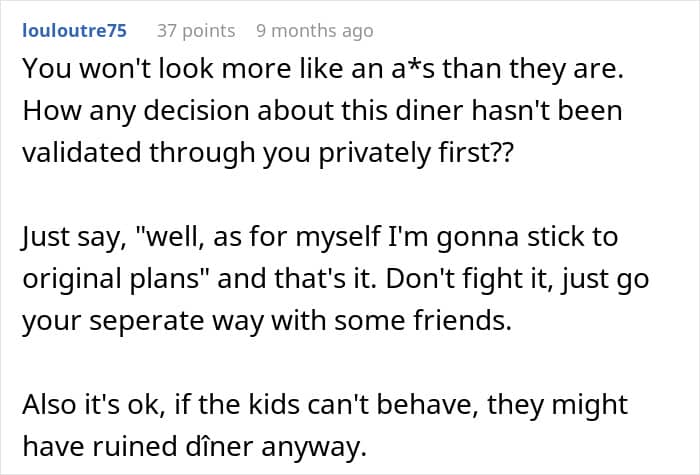Click the word 'seperate' in the comment
The width and height of the screenshot is (700, 475).
146,321
